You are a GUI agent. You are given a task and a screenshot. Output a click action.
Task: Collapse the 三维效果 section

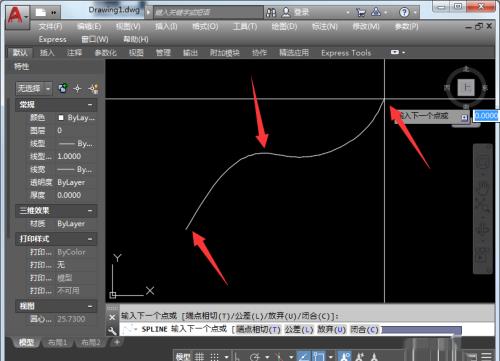coord(90,211)
